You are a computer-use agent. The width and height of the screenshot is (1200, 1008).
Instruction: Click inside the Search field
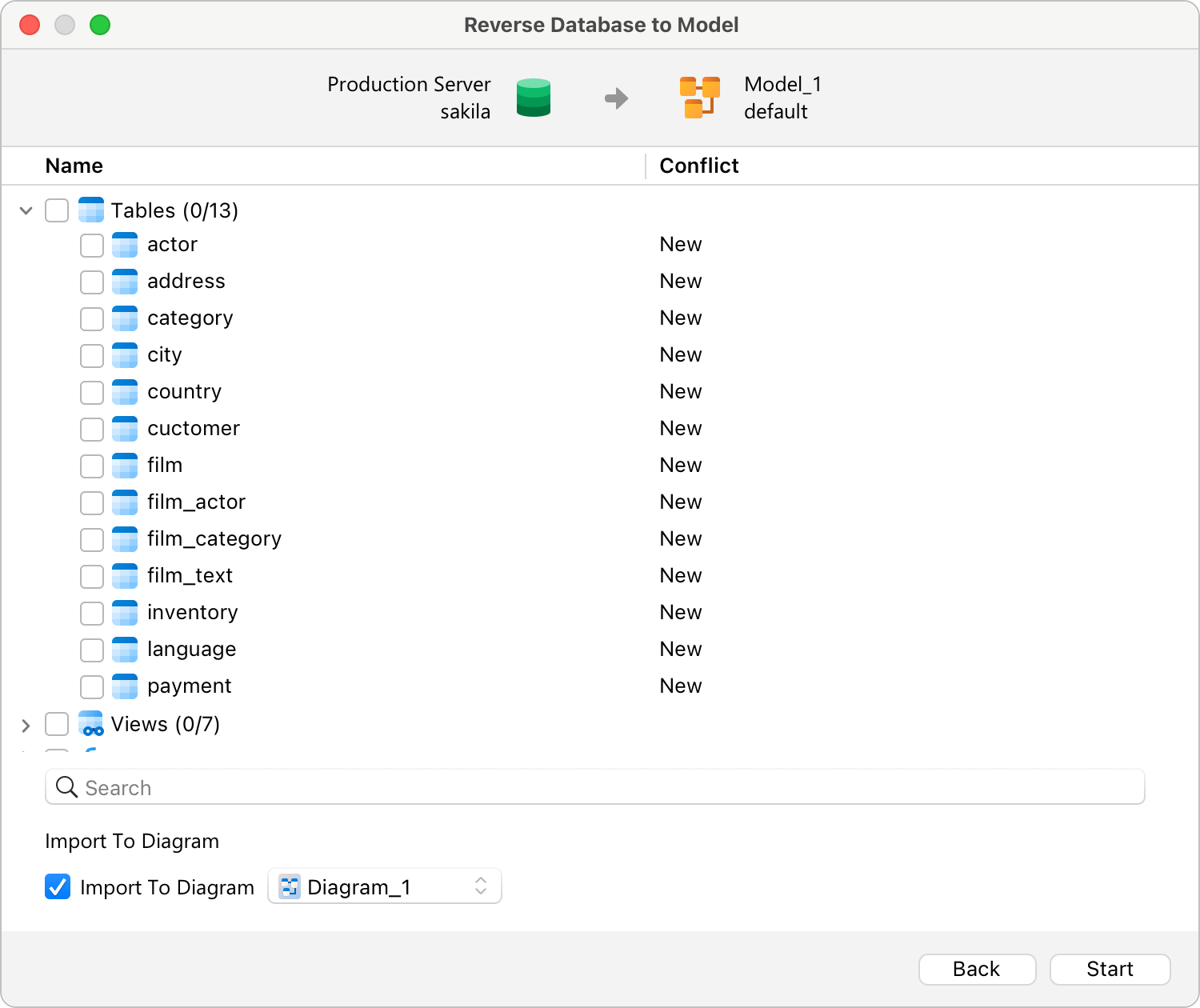(320, 787)
